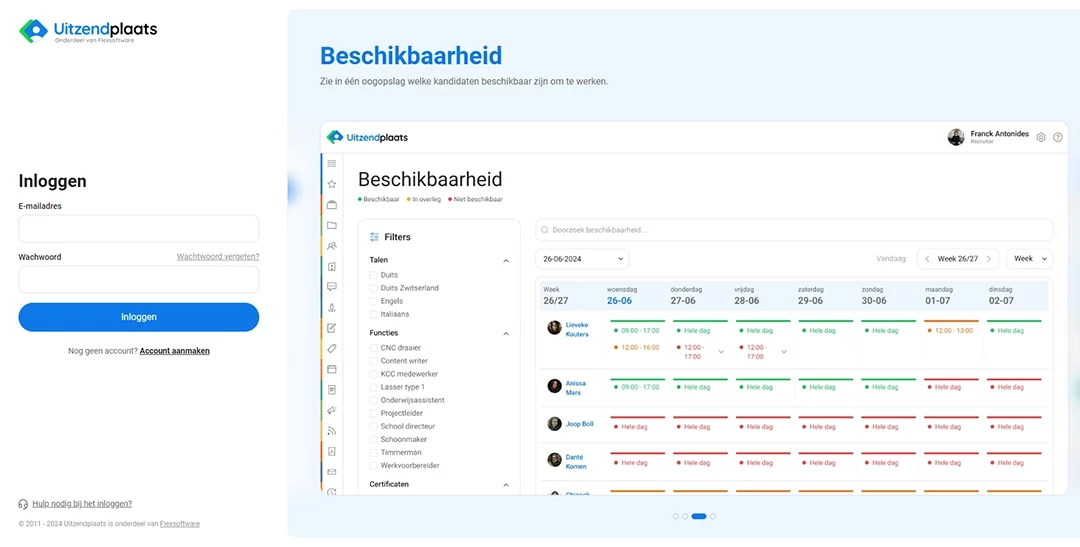1080x547 pixels.
Task: Go to next week using right arrow
Action: [x=989, y=259]
